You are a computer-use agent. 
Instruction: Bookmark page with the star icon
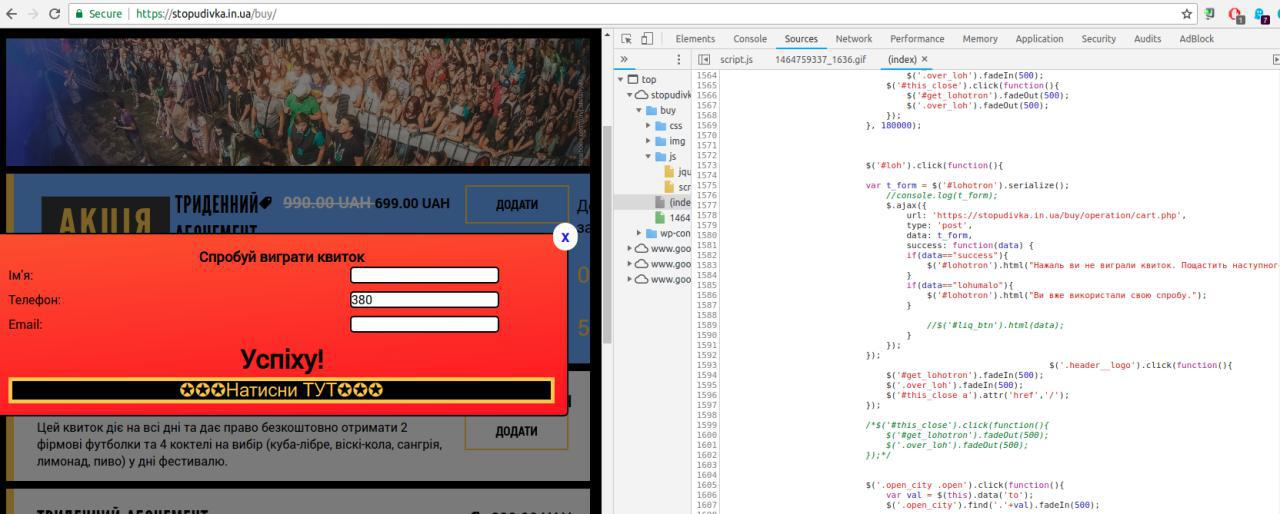[1187, 14]
